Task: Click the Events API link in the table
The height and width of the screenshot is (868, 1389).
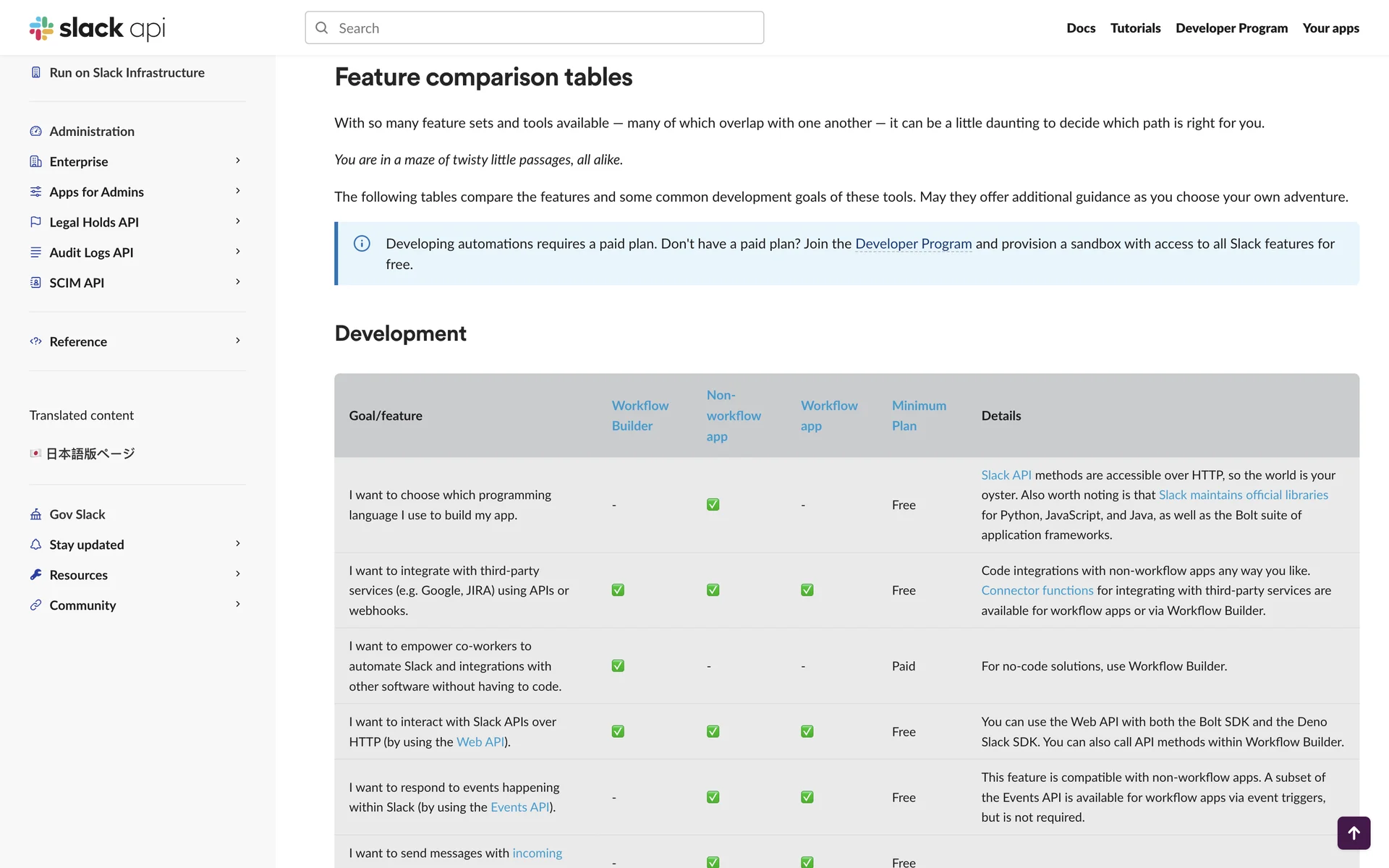Action: pos(519,807)
